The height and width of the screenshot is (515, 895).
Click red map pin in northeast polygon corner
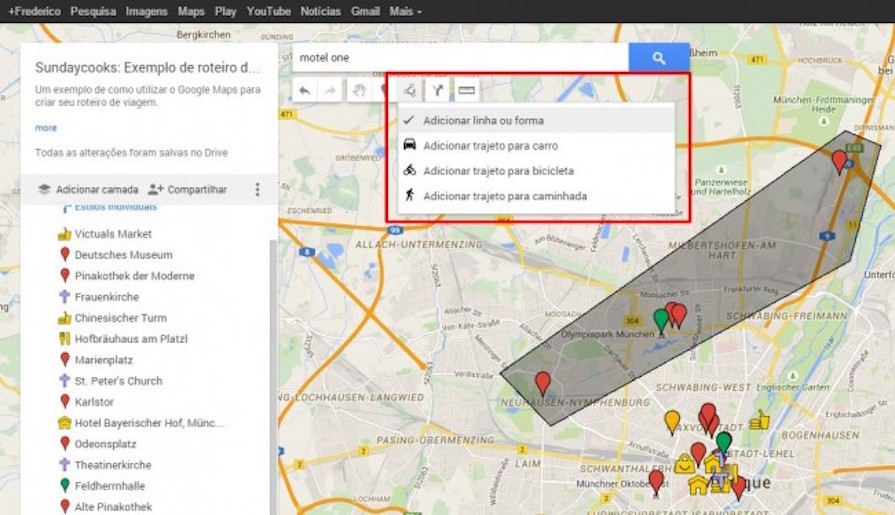(x=839, y=162)
